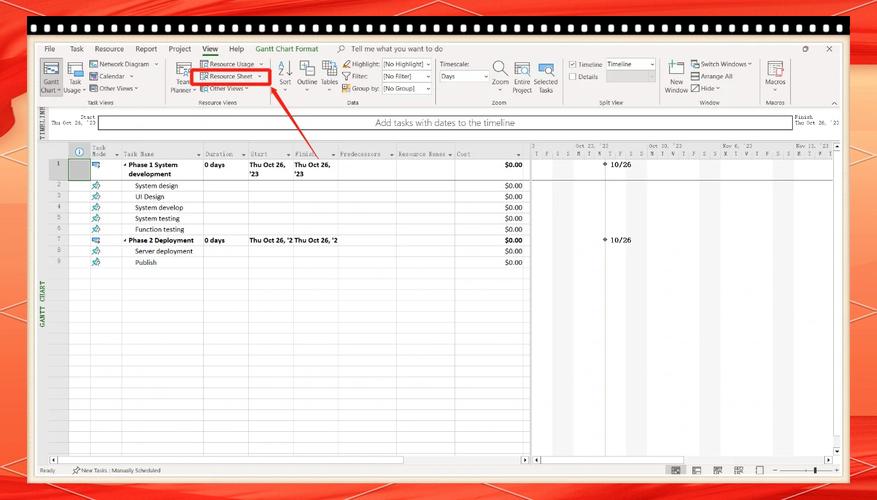The image size is (877, 500).
Task: Click the Resource Sheet button
Action: (x=232, y=76)
